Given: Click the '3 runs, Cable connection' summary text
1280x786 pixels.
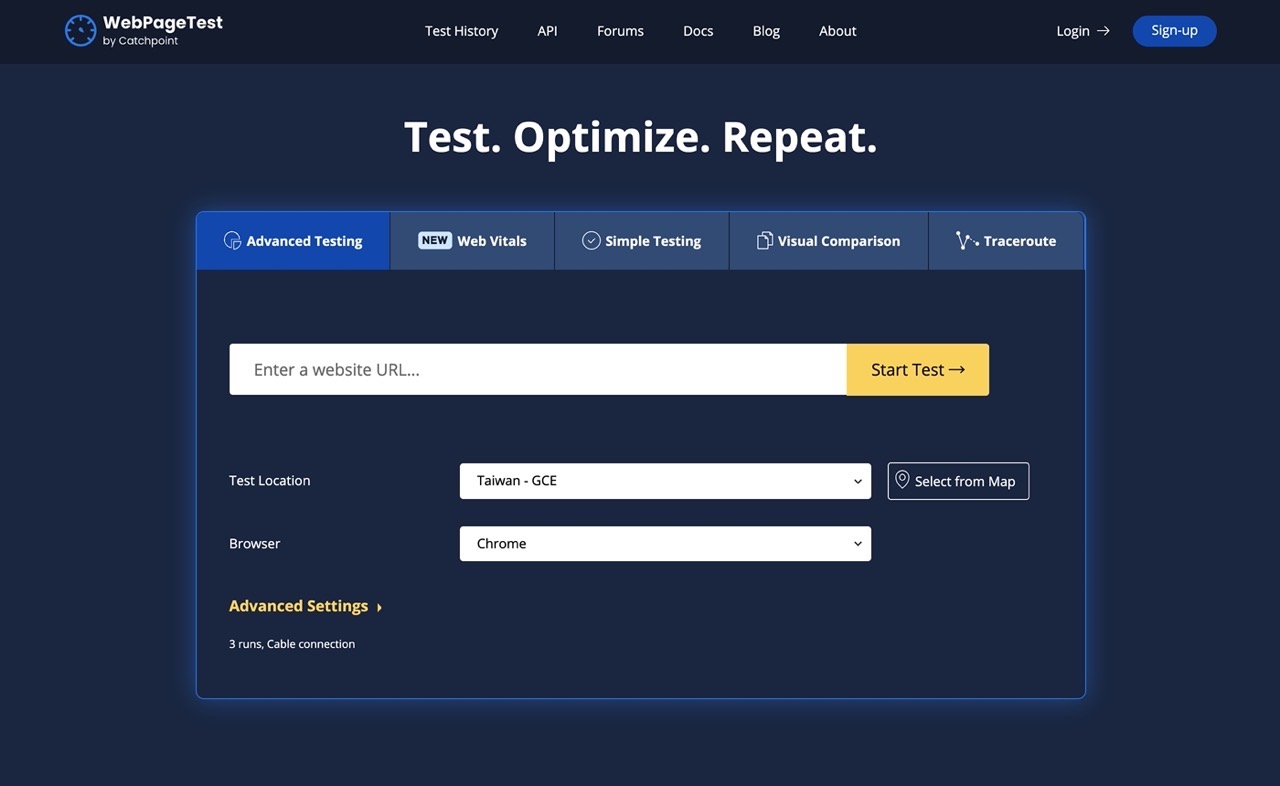Looking at the screenshot, I should pyautogui.click(x=292, y=644).
